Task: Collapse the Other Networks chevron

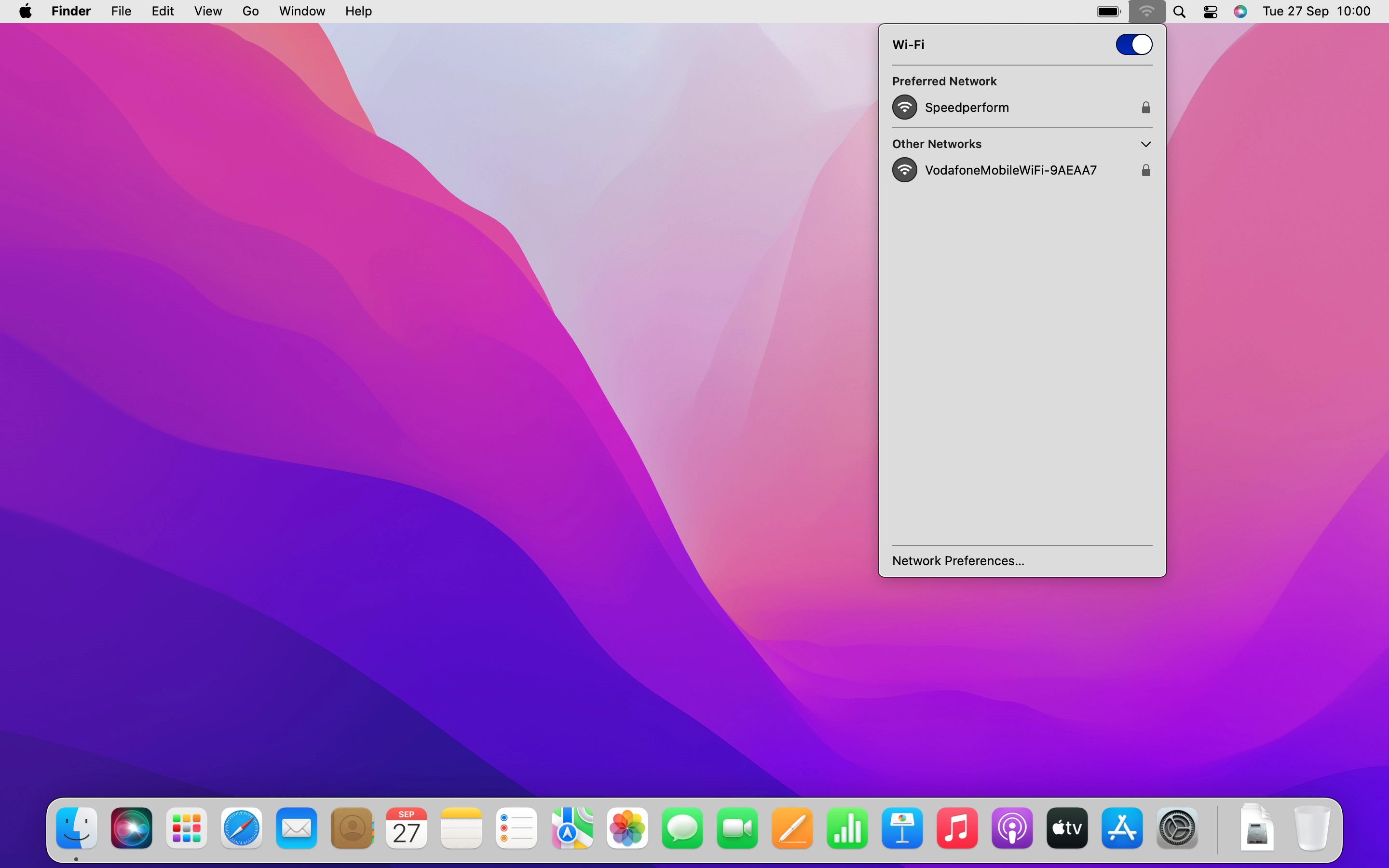Action: point(1145,144)
